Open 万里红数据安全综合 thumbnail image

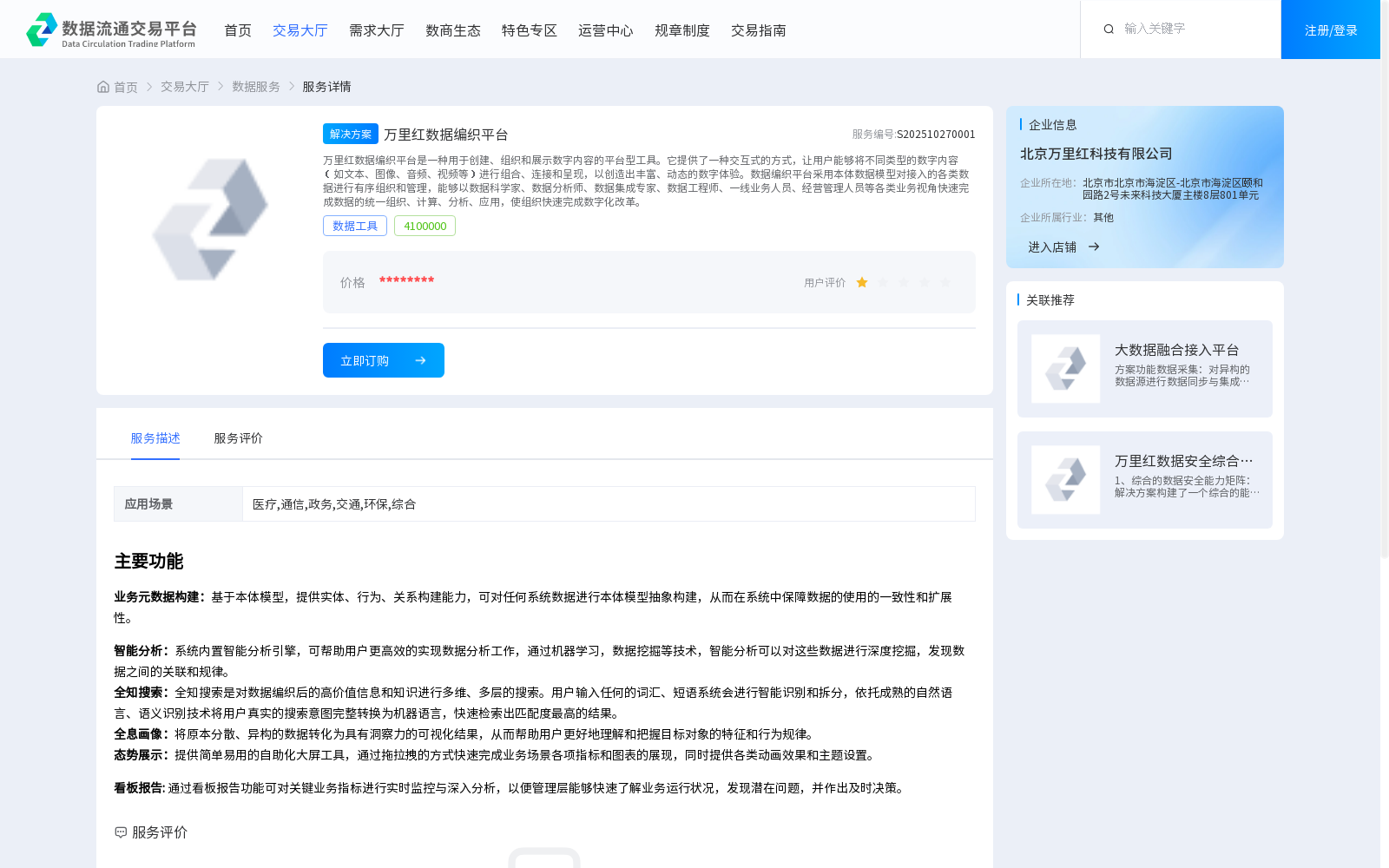tap(1065, 480)
